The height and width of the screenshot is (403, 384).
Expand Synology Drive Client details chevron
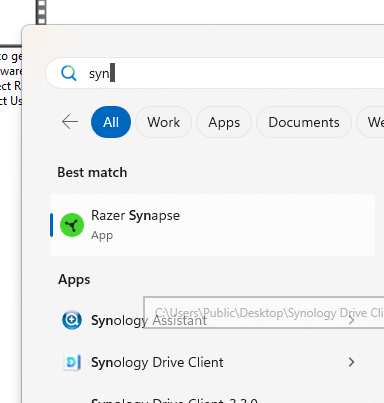[x=351, y=362]
